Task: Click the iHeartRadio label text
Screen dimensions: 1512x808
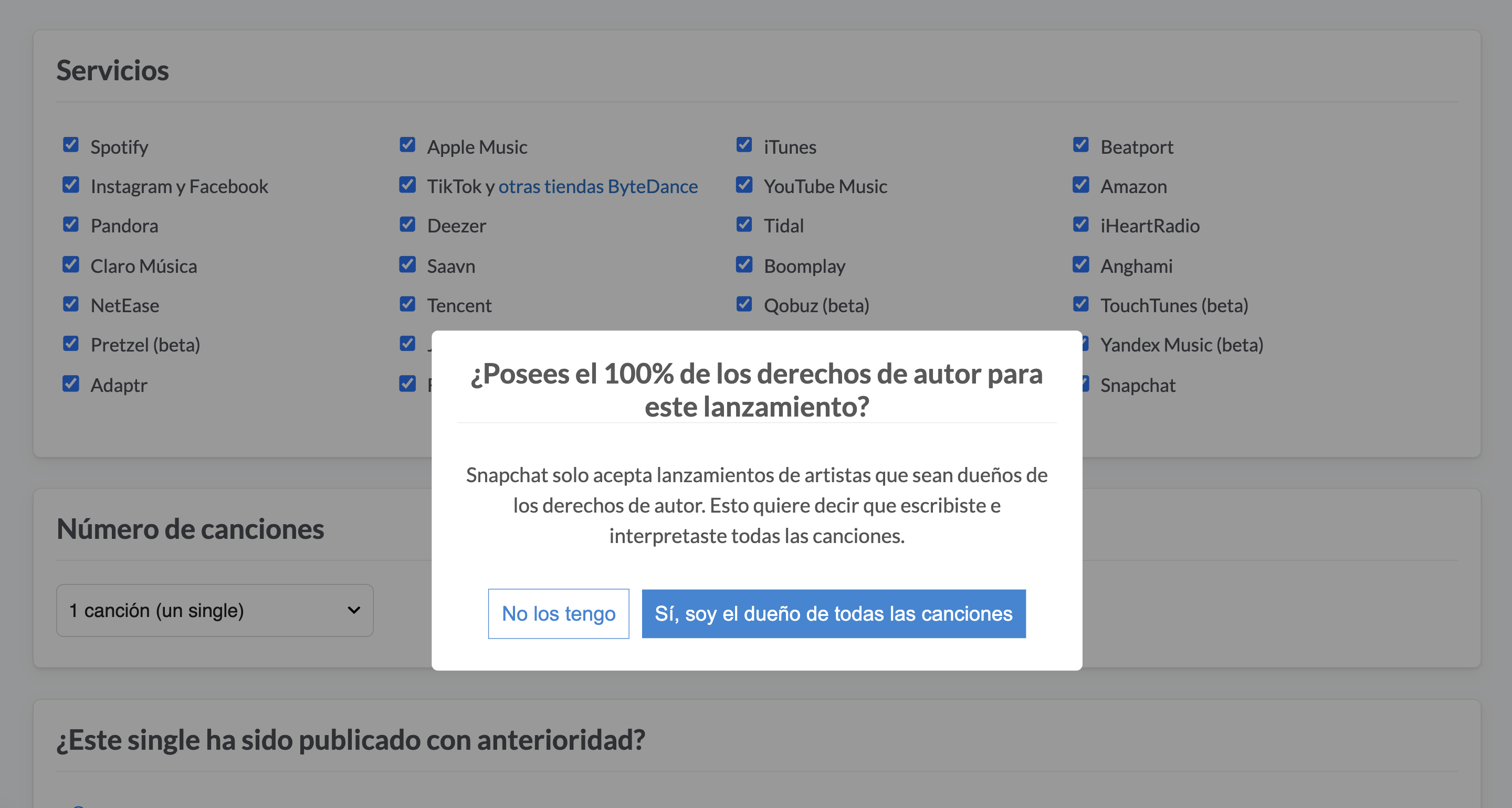Action: (1150, 225)
